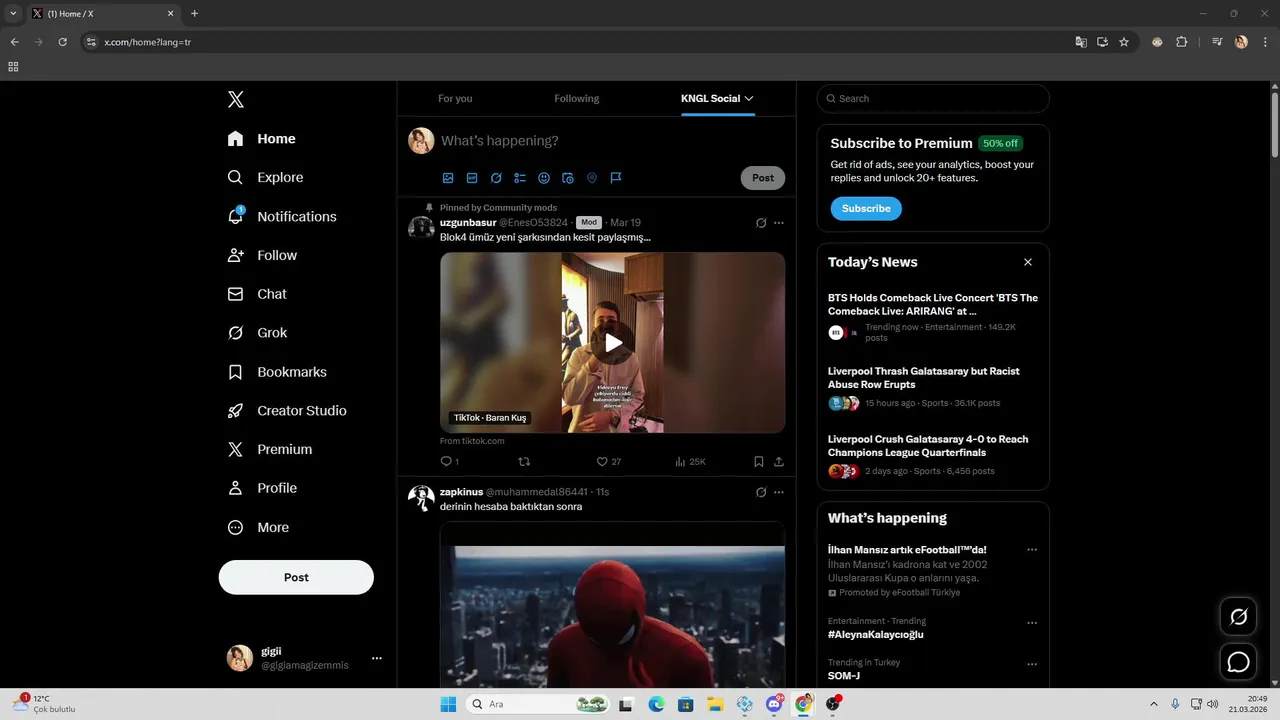
Task: Click Grok explain icon on zapkinus's post
Action: point(761,492)
